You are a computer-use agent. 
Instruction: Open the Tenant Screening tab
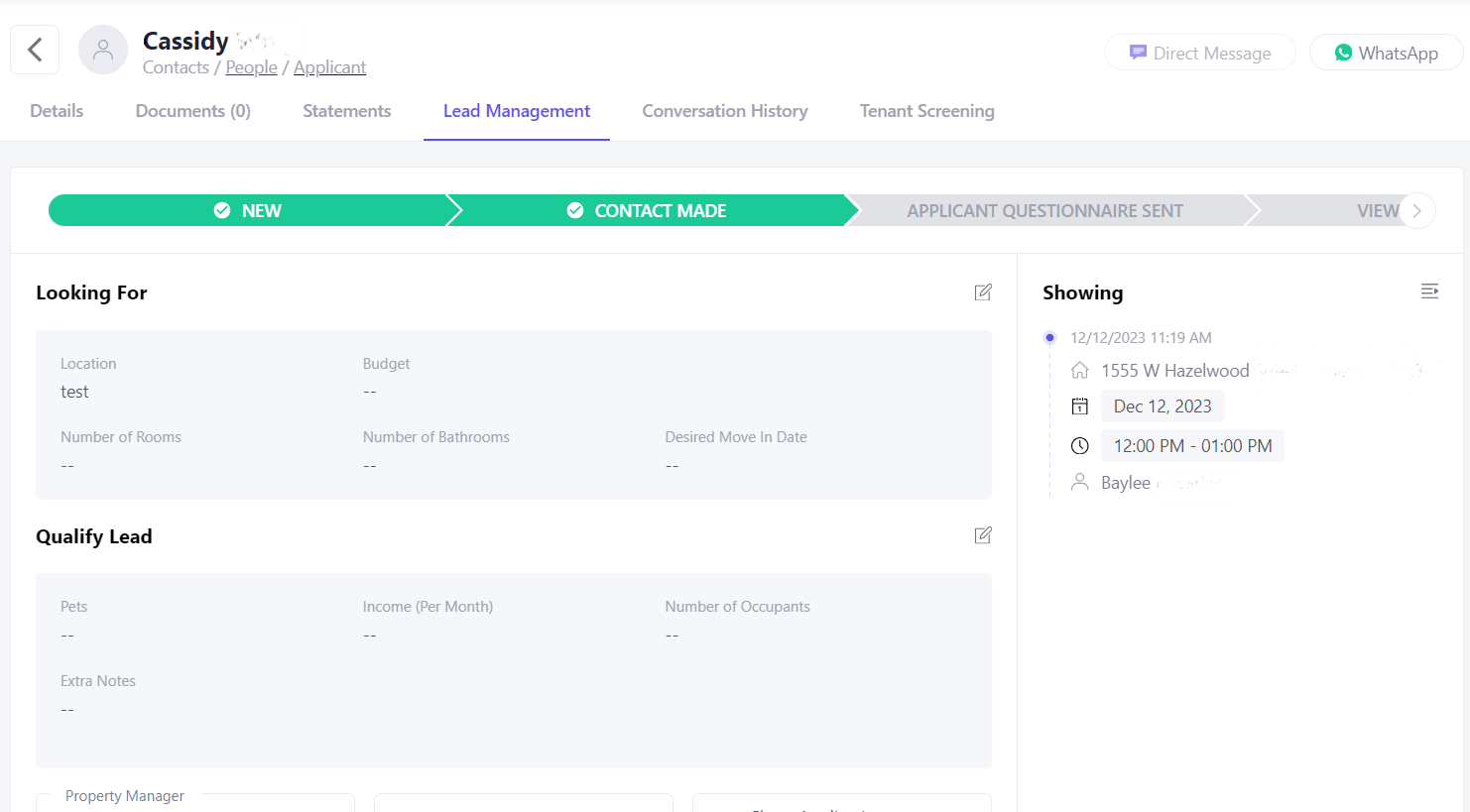coord(927,111)
